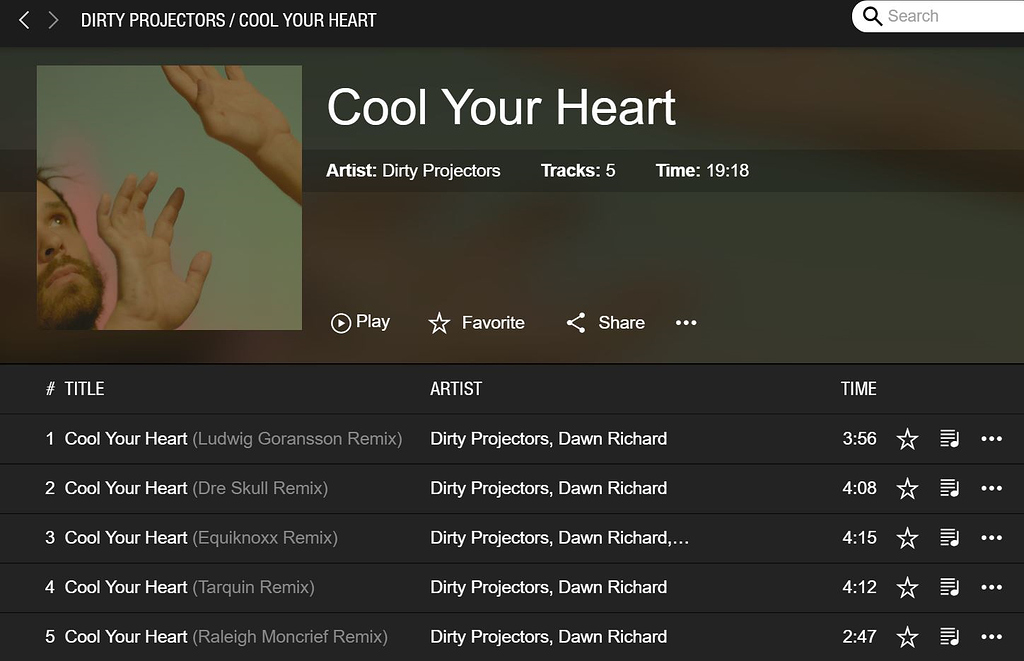
Task: Click the lyrics icon on Ludwig Goransson Remix
Action: point(949,438)
